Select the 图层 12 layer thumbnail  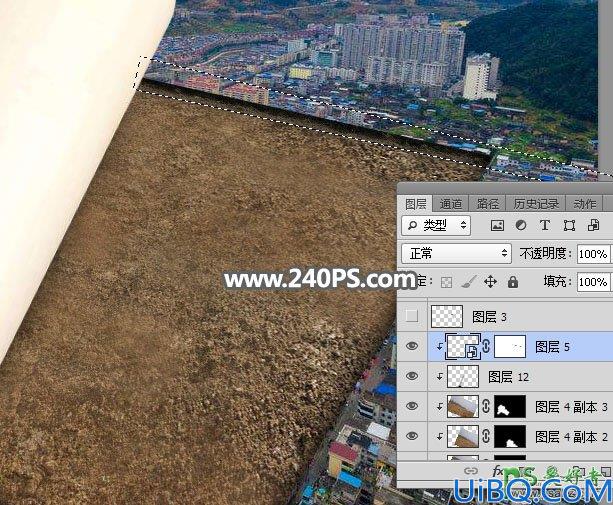(463, 376)
